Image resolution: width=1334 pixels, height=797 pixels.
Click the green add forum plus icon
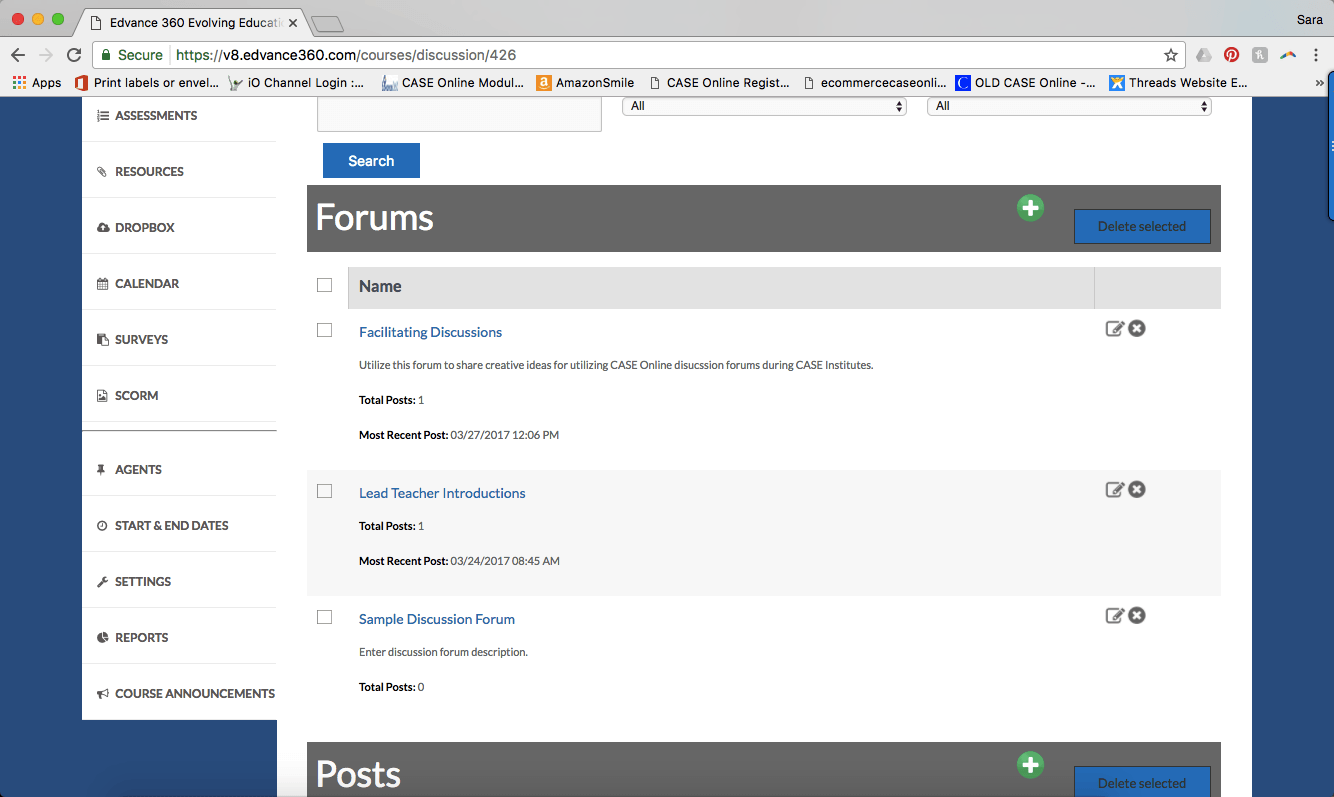(x=1030, y=208)
